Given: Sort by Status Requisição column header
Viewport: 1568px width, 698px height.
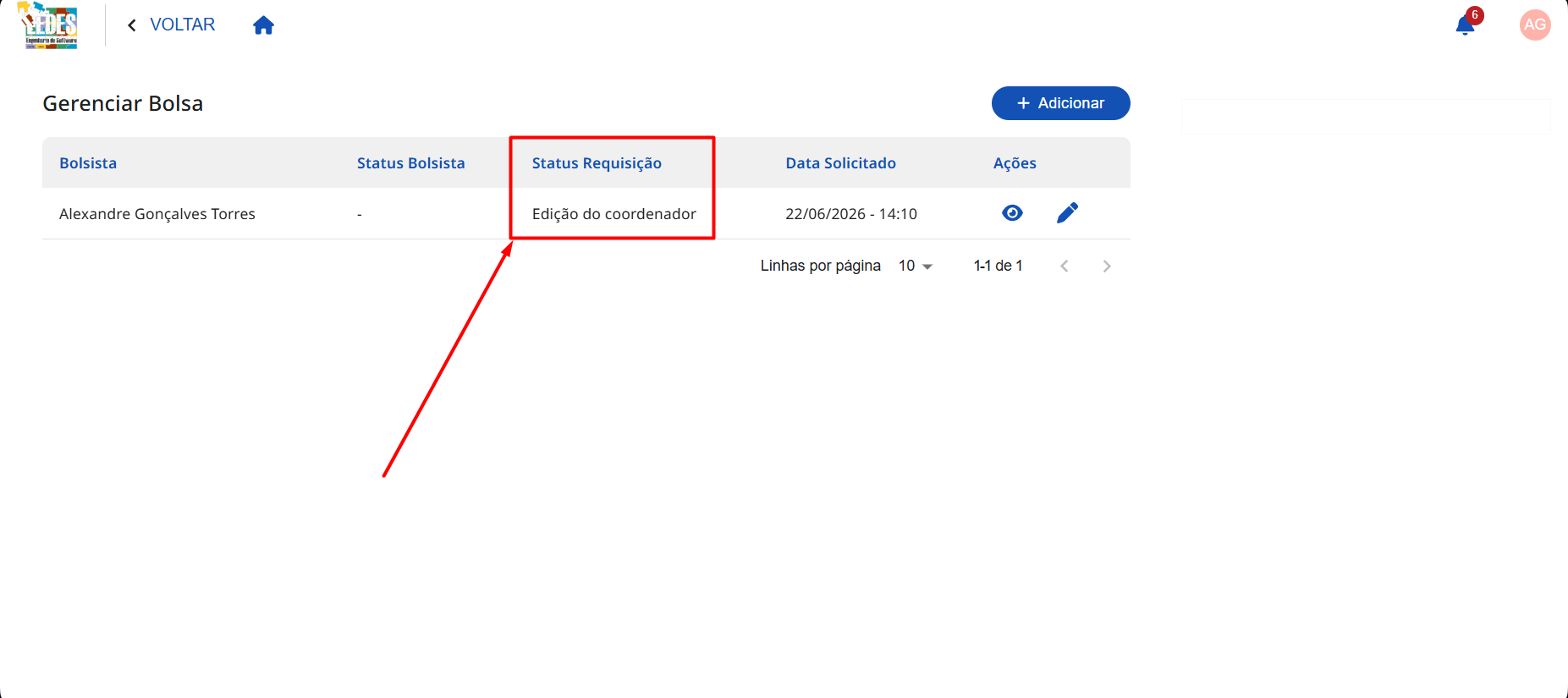Looking at the screenshot, I should coord(597,163).
